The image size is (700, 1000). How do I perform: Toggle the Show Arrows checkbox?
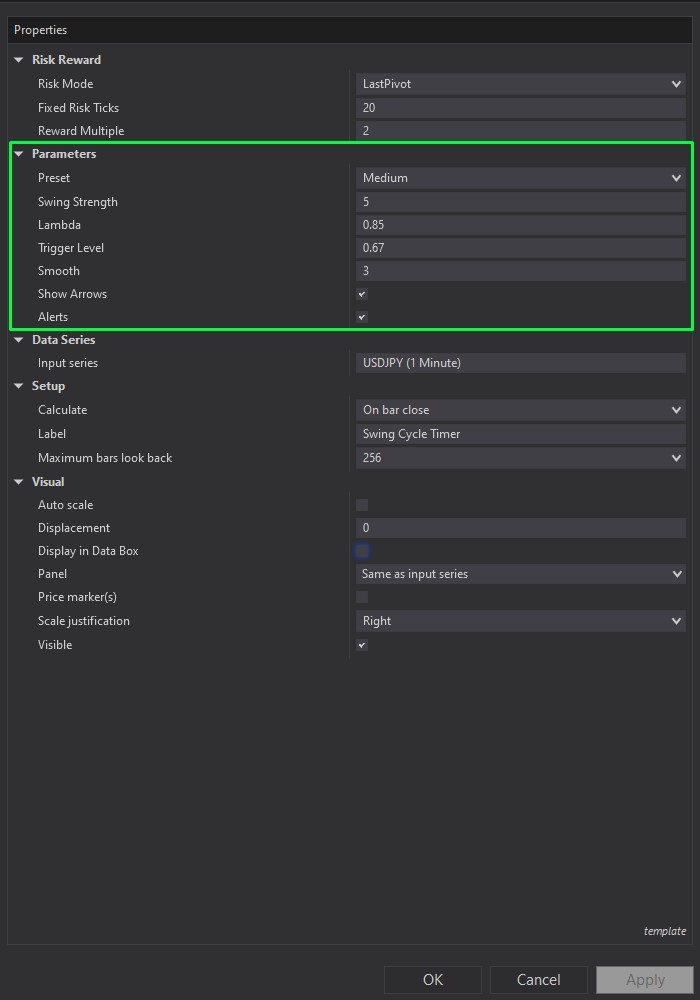362,294
